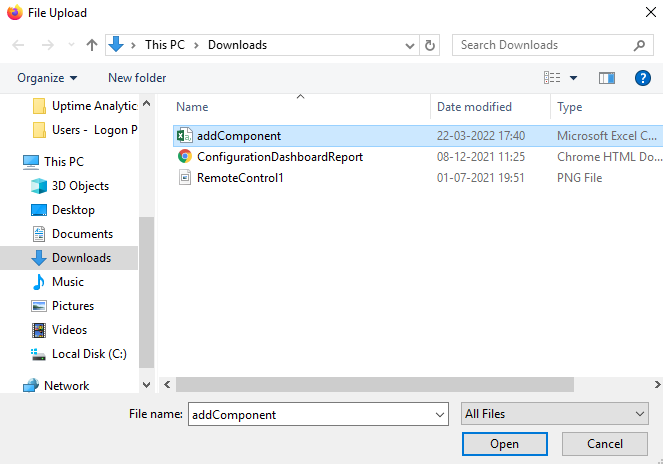Open Documents in navigation pane
Image resolution: width=663 pixels, height=464 pixels.
[72, 234]
